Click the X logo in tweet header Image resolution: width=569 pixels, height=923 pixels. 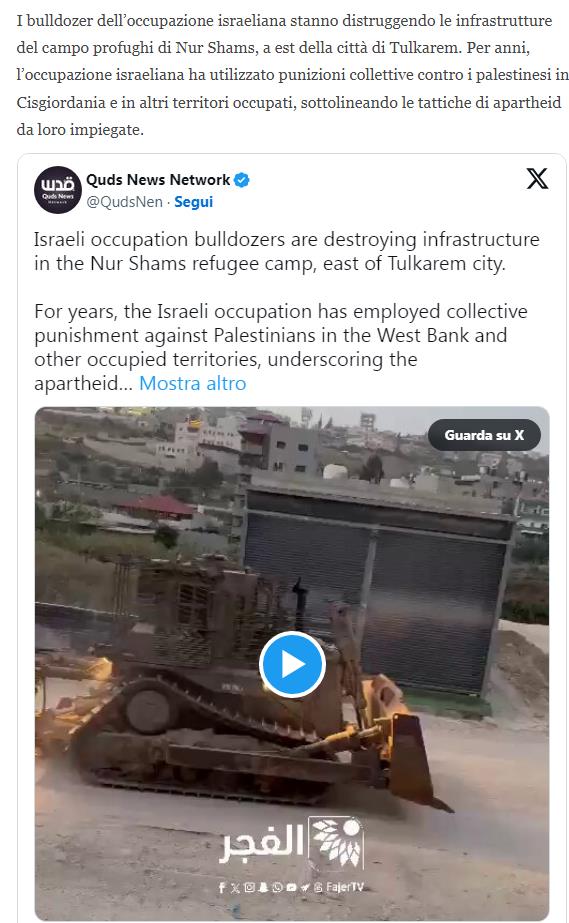tap(537, 178)
